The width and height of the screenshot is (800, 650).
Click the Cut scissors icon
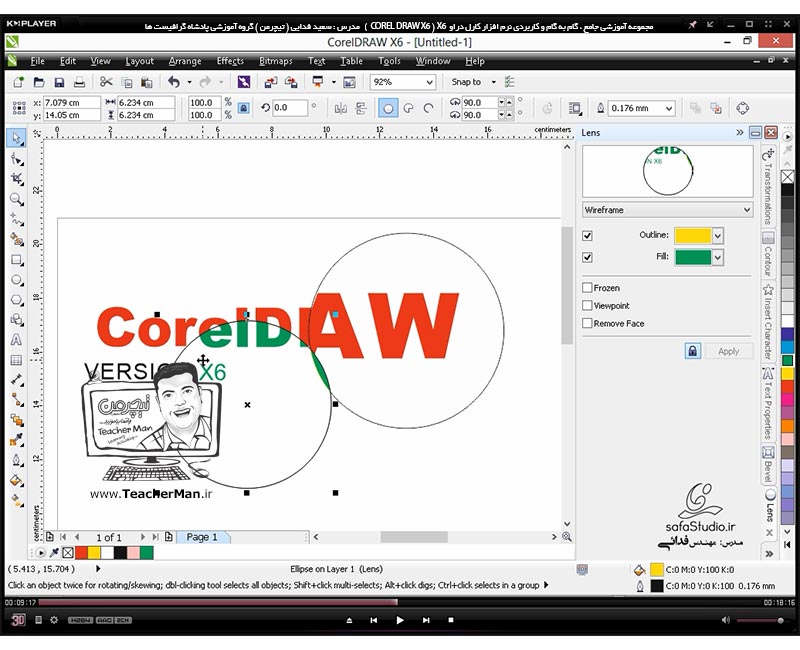click(106, 82)
